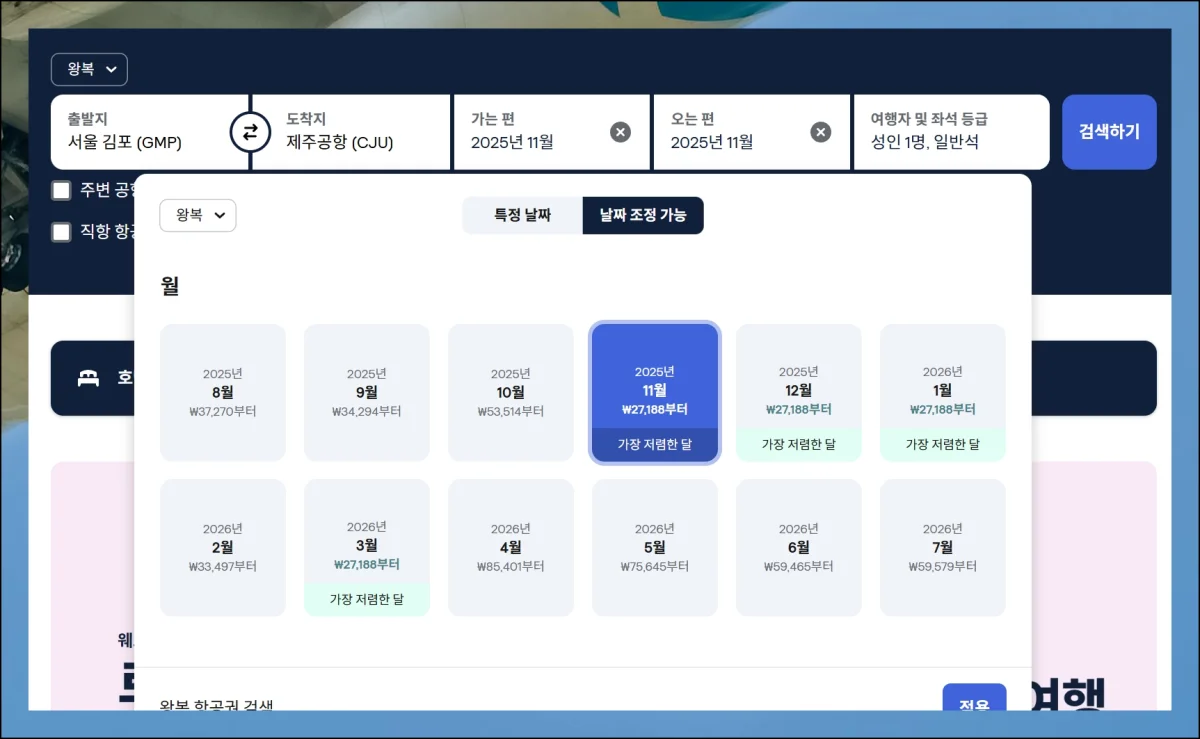This screenshot has height=739, width=1200.
Task: Open the 왕복 trip type dropdown at top
Action: tap(89, 70)
